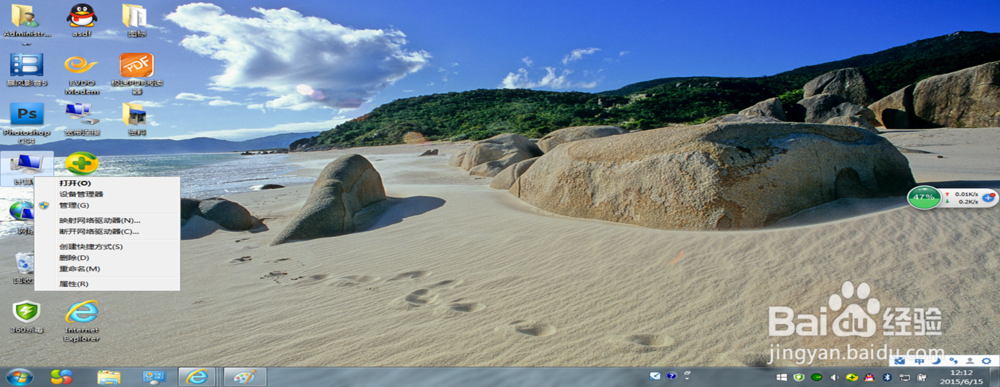Image resolution: width=1000 pixels, height=387 pixels.
Task: Toggle the moon icon on IME bar
Action: tap(936, 361)
